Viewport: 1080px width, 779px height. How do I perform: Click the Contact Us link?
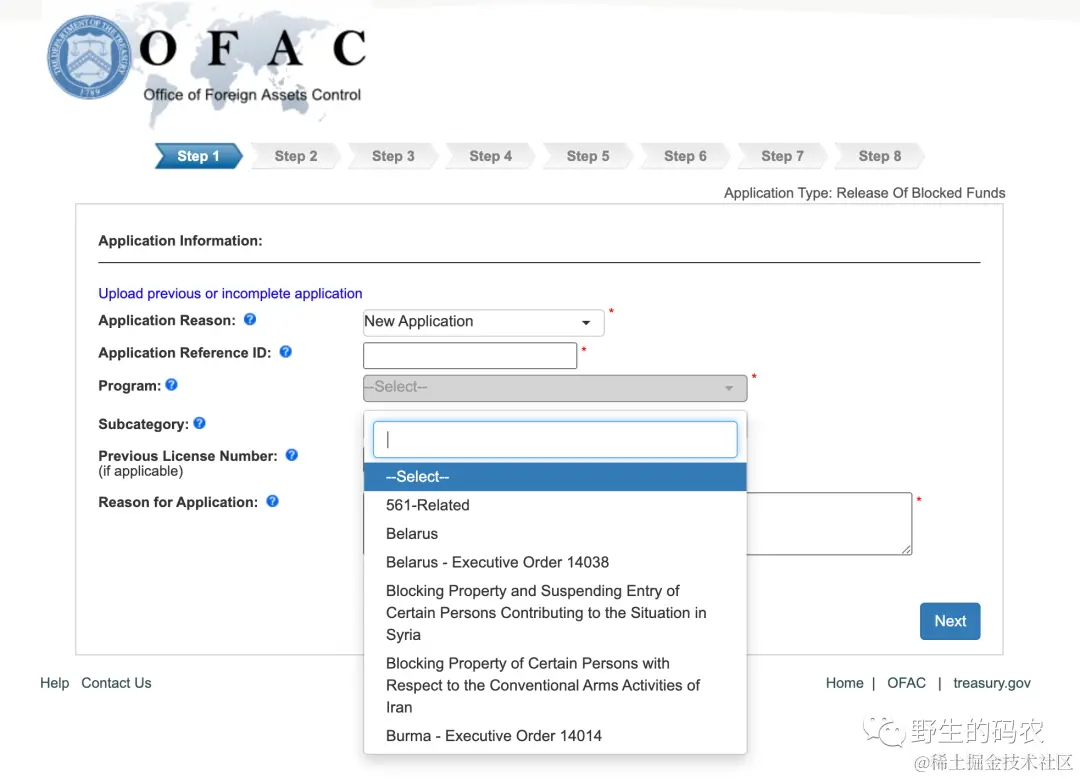[116, 683]
